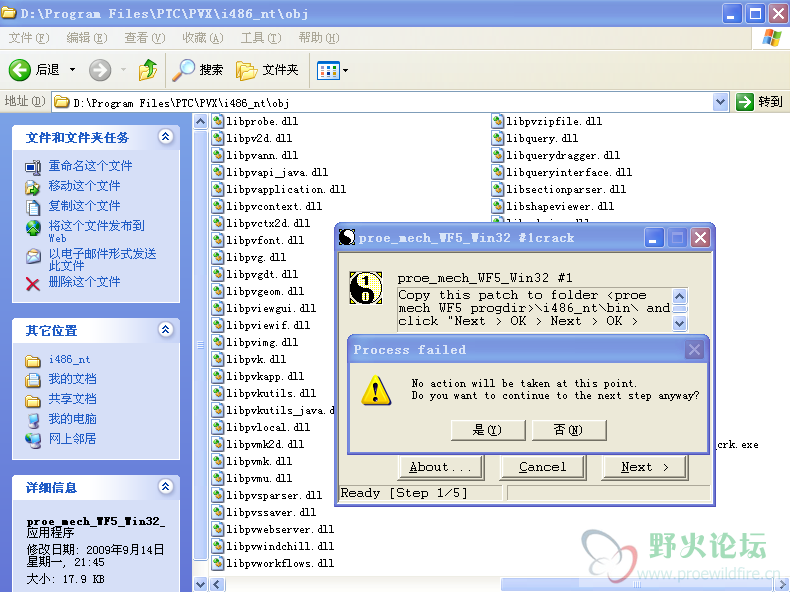Collapse the Details (详细信息) panel
The height and width of the screenshot is (592, 790).
166,486
